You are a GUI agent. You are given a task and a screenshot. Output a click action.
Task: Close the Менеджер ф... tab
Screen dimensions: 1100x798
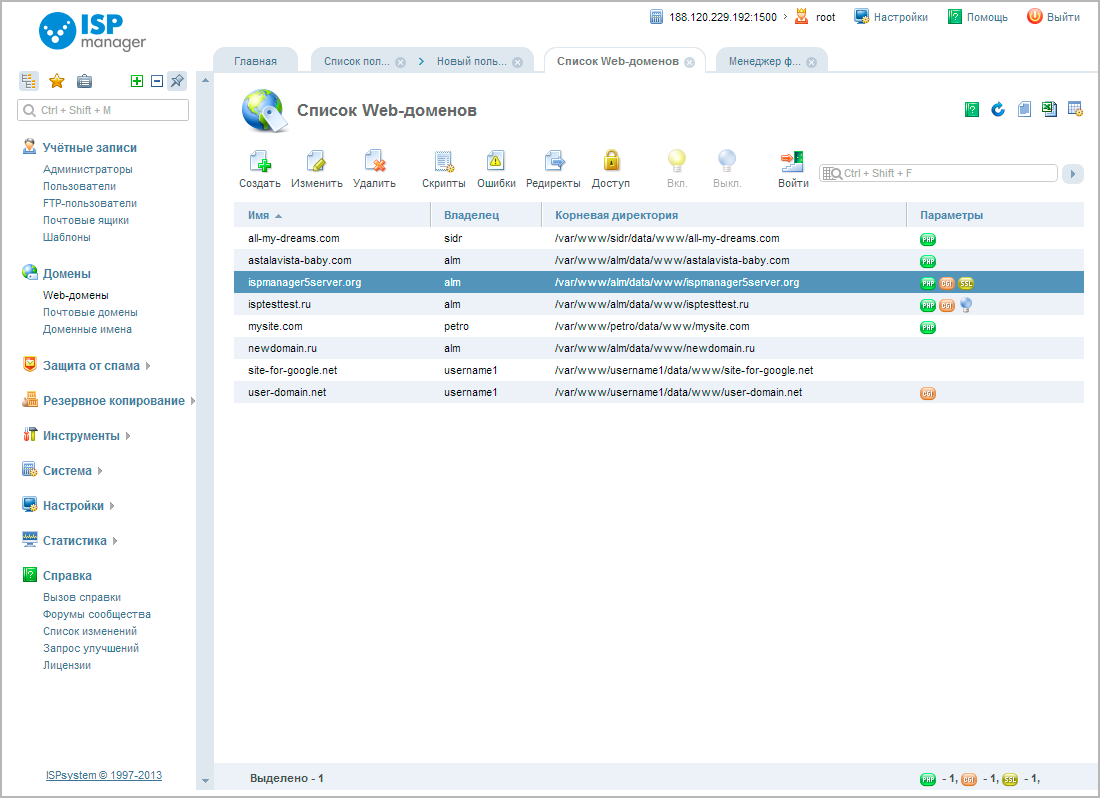tap(811, 62)
